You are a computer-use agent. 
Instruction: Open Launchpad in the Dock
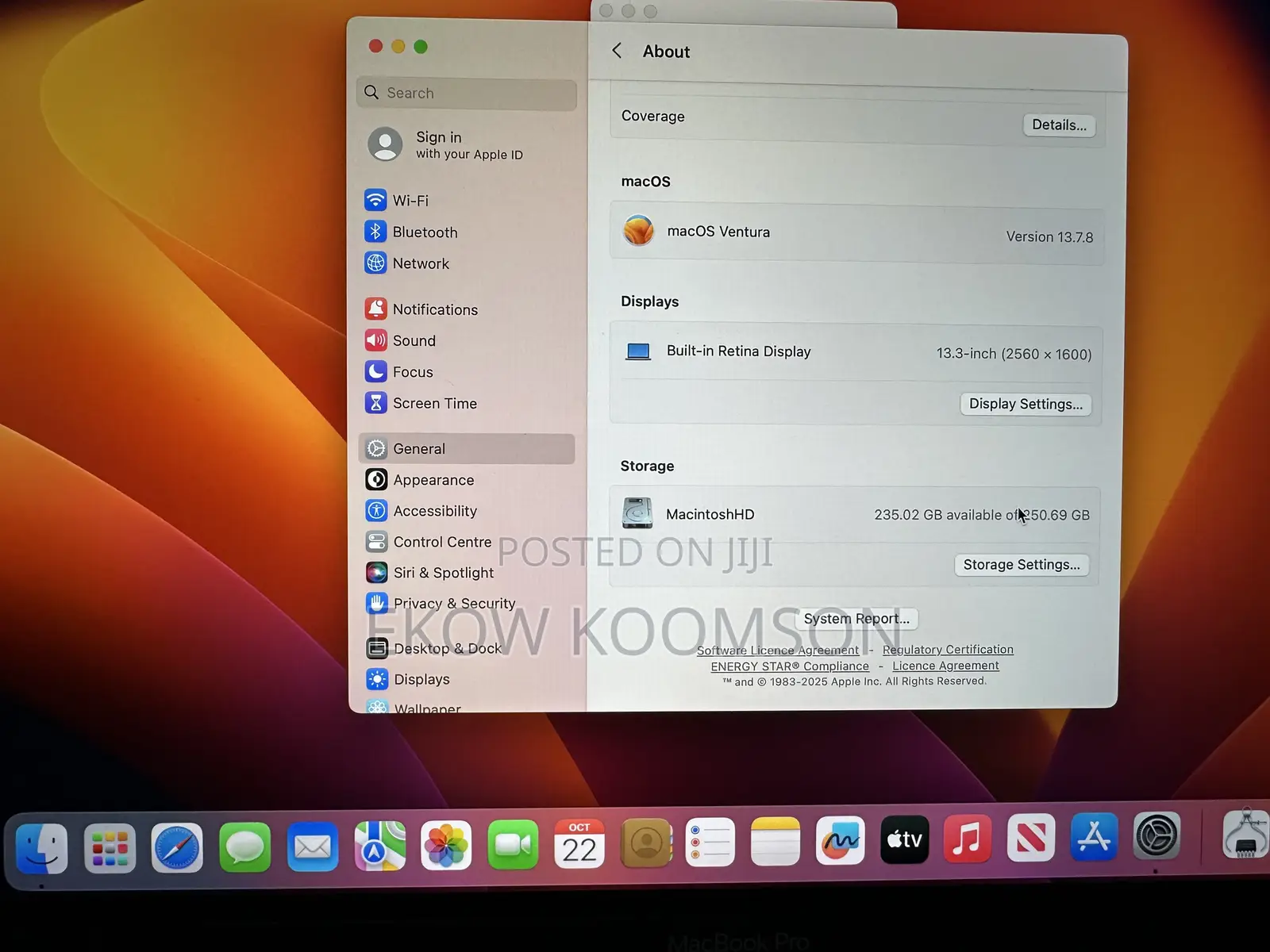click(x=110, y=848)
